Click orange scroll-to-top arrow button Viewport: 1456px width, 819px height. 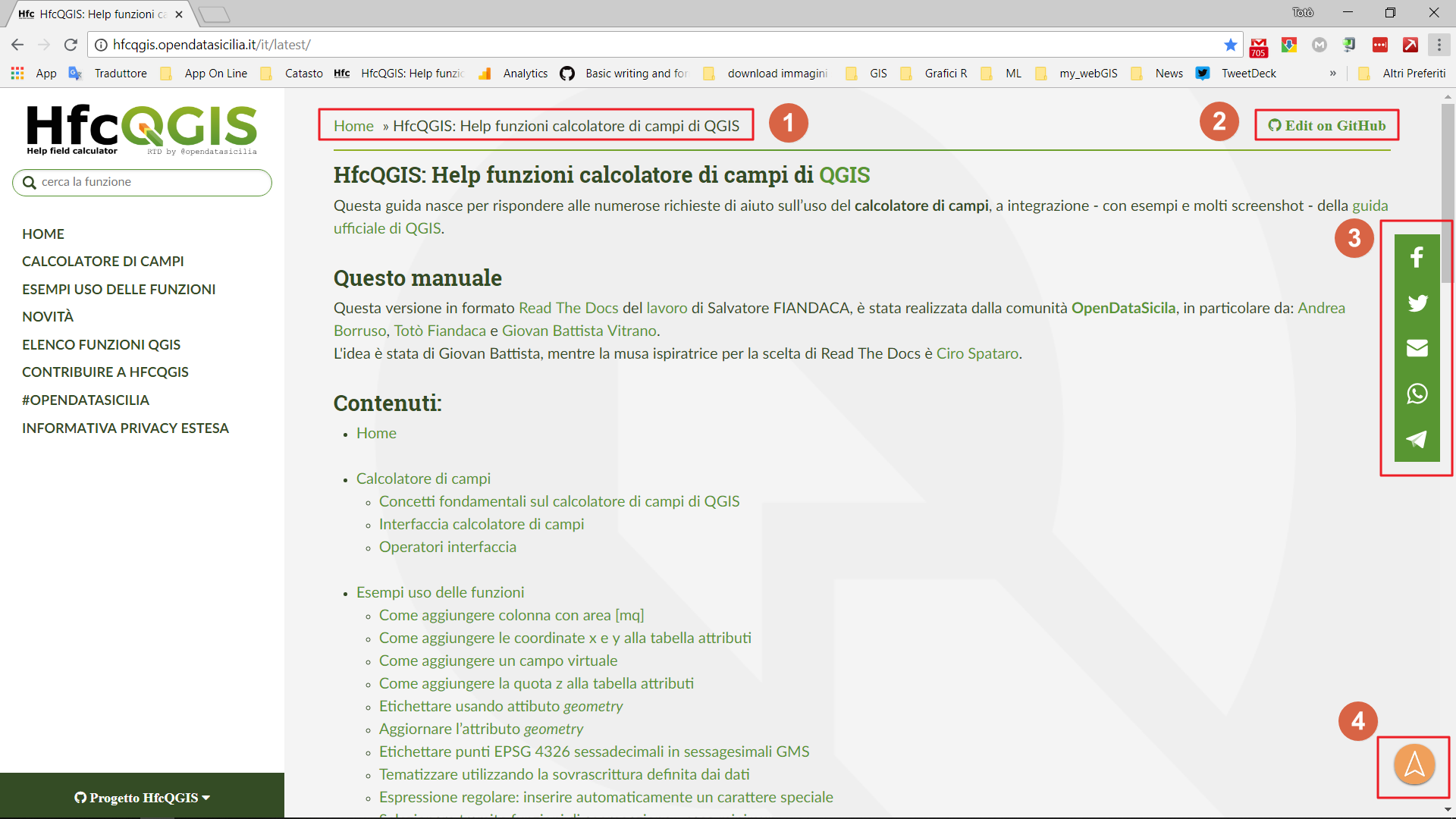(x=1414, y=764)
